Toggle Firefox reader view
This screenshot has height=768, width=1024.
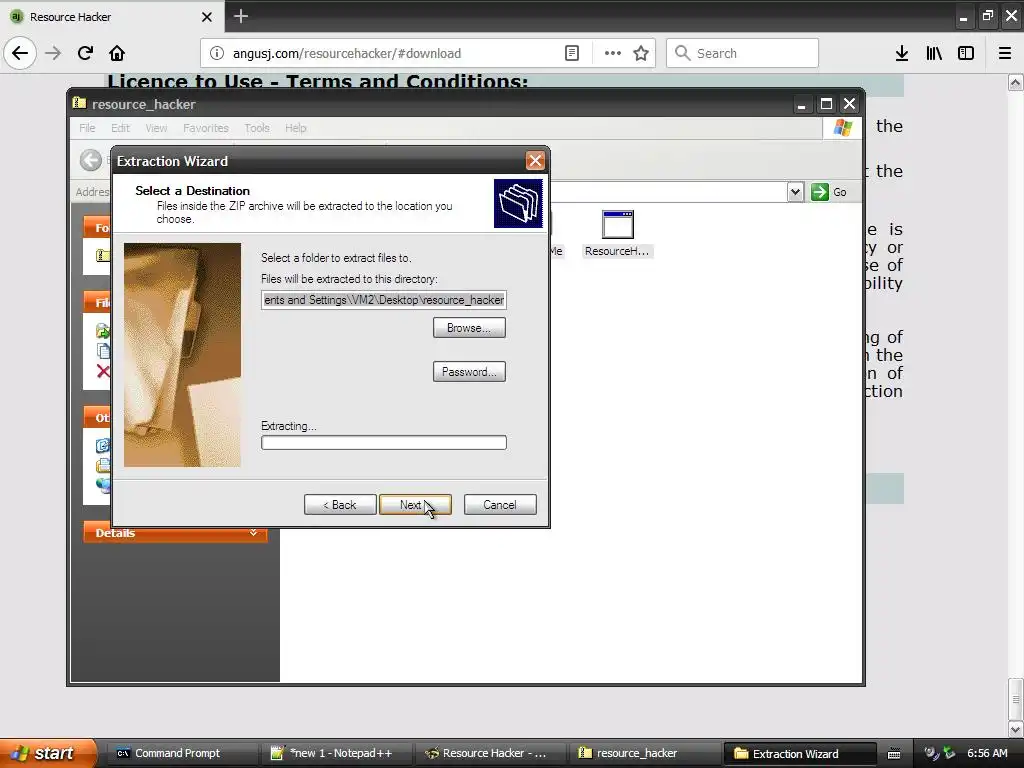click(x=572, y=54)
